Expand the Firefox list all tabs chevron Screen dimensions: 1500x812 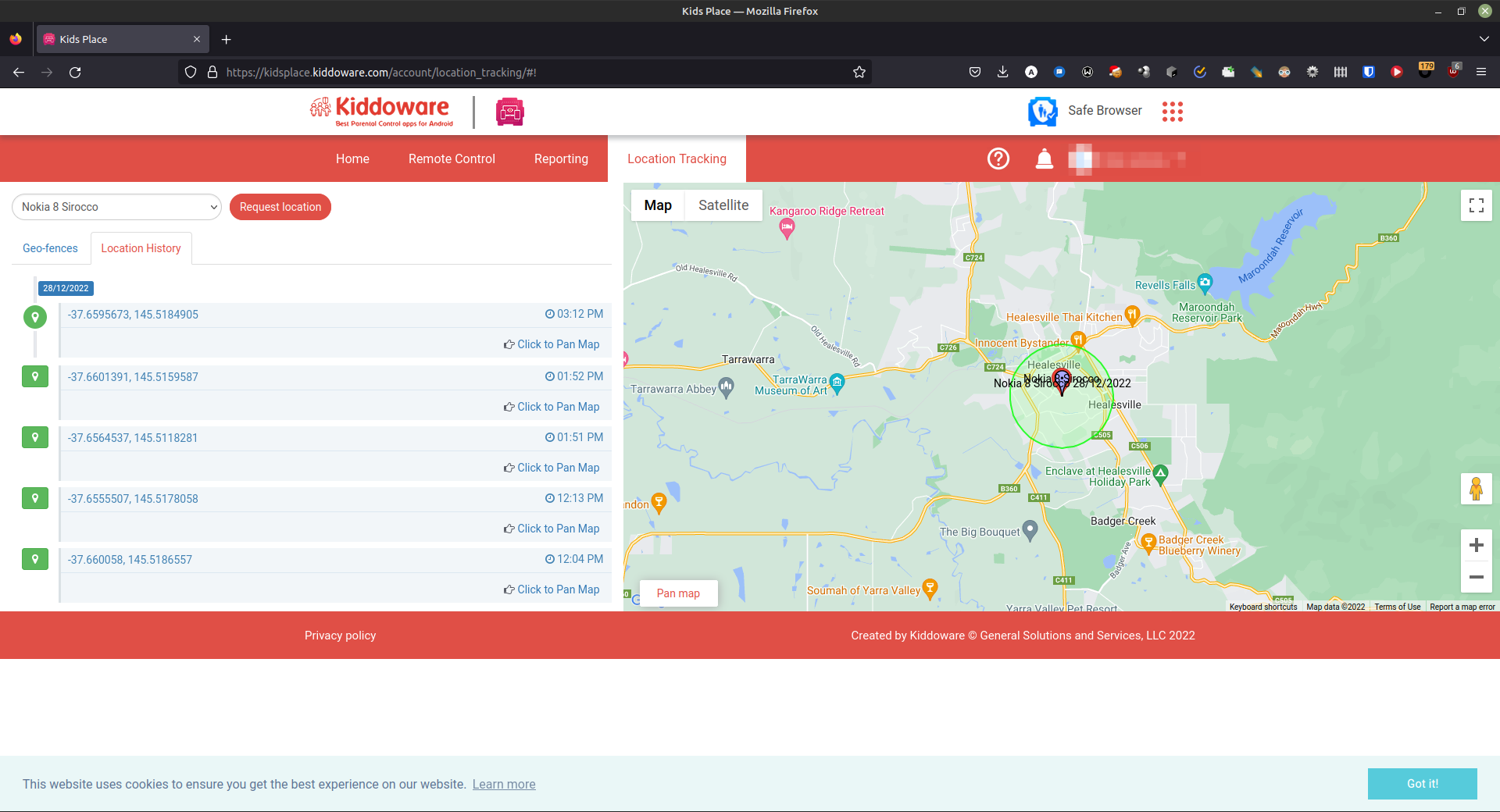point(1484,39)
